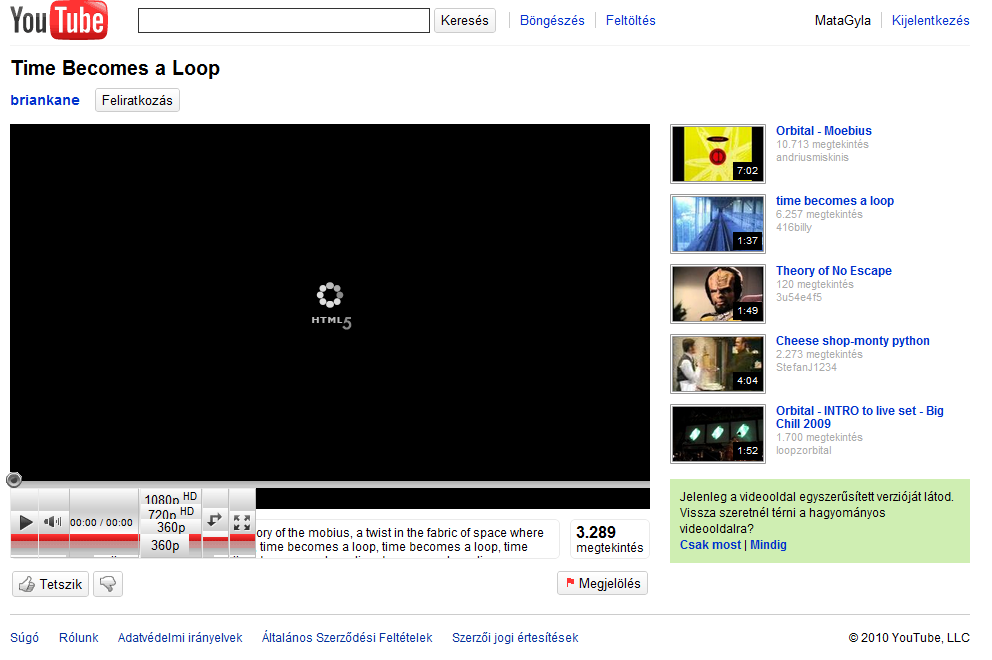Open the Böngészés menu item

point(552,21)
